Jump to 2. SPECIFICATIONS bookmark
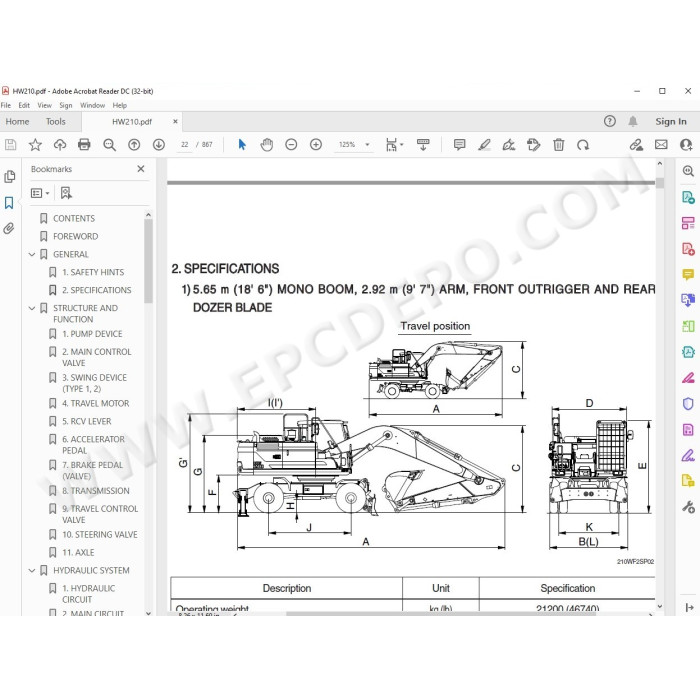The image size is (700, 700). pos(96,290)
